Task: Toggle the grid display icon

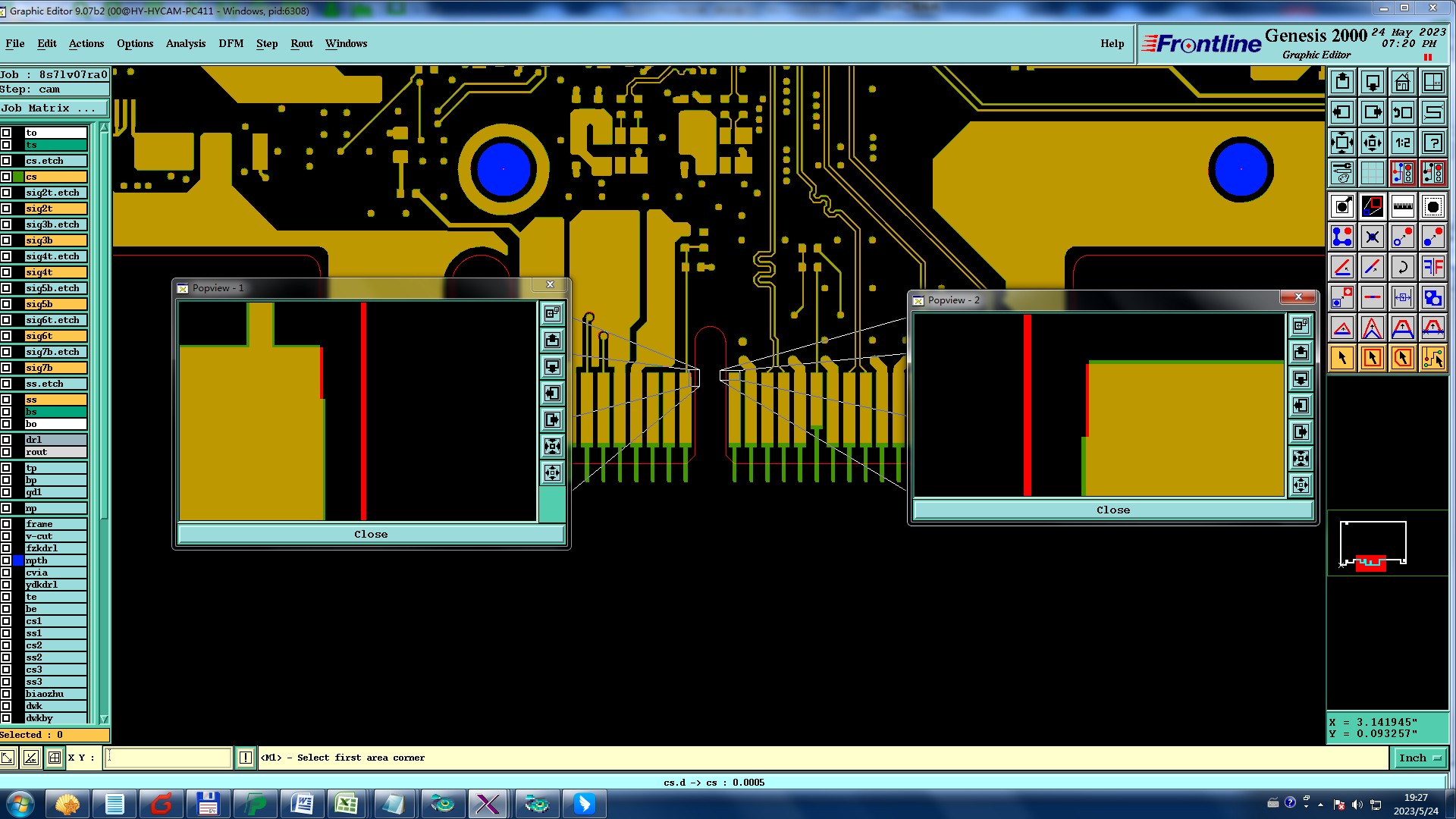Action: [1373, 173]
